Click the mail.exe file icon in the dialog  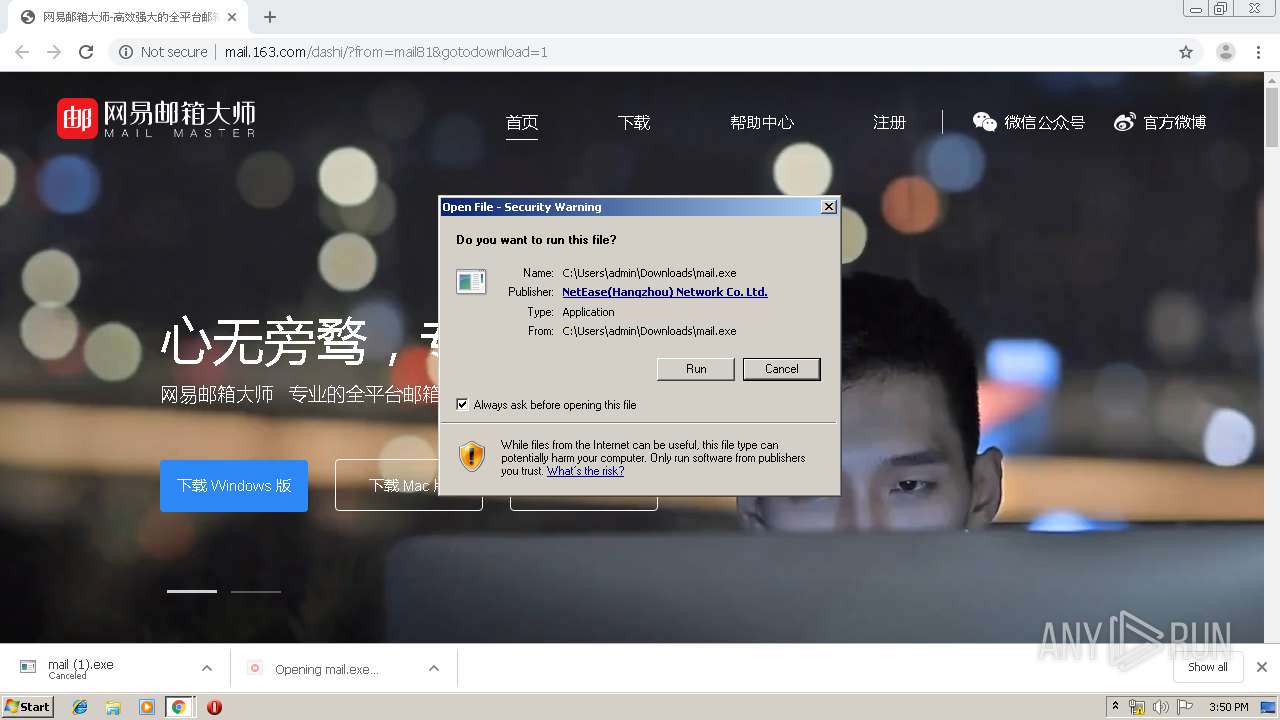(x=471, y=282)
